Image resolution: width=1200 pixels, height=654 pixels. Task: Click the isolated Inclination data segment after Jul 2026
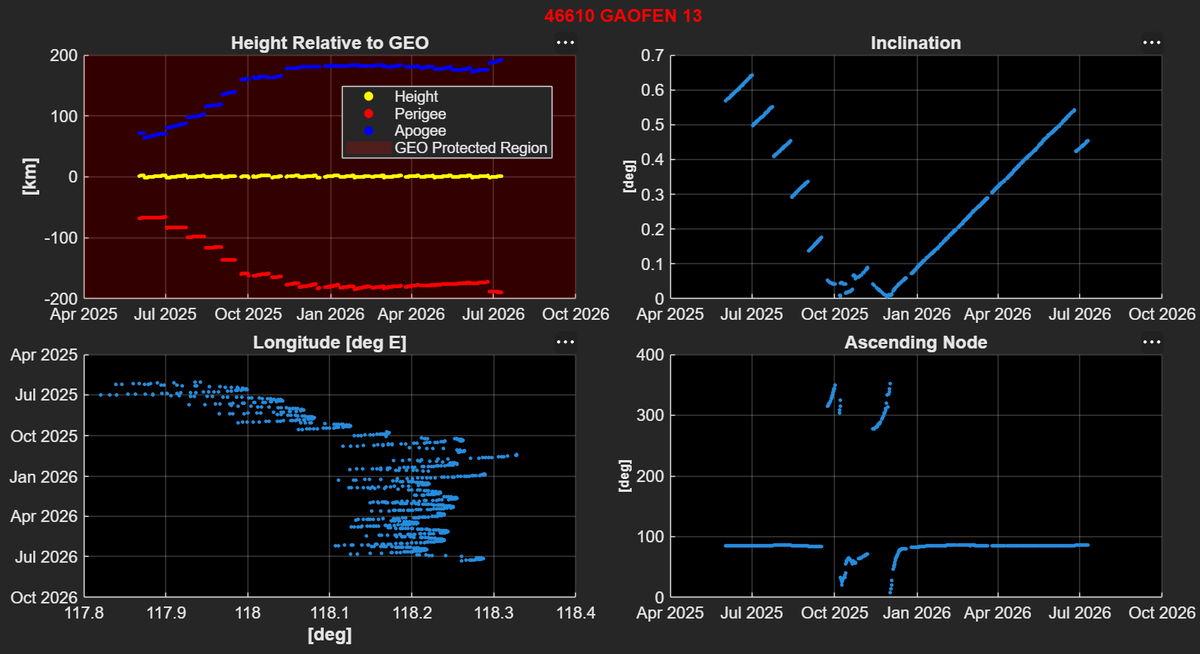click(1081, 146)
